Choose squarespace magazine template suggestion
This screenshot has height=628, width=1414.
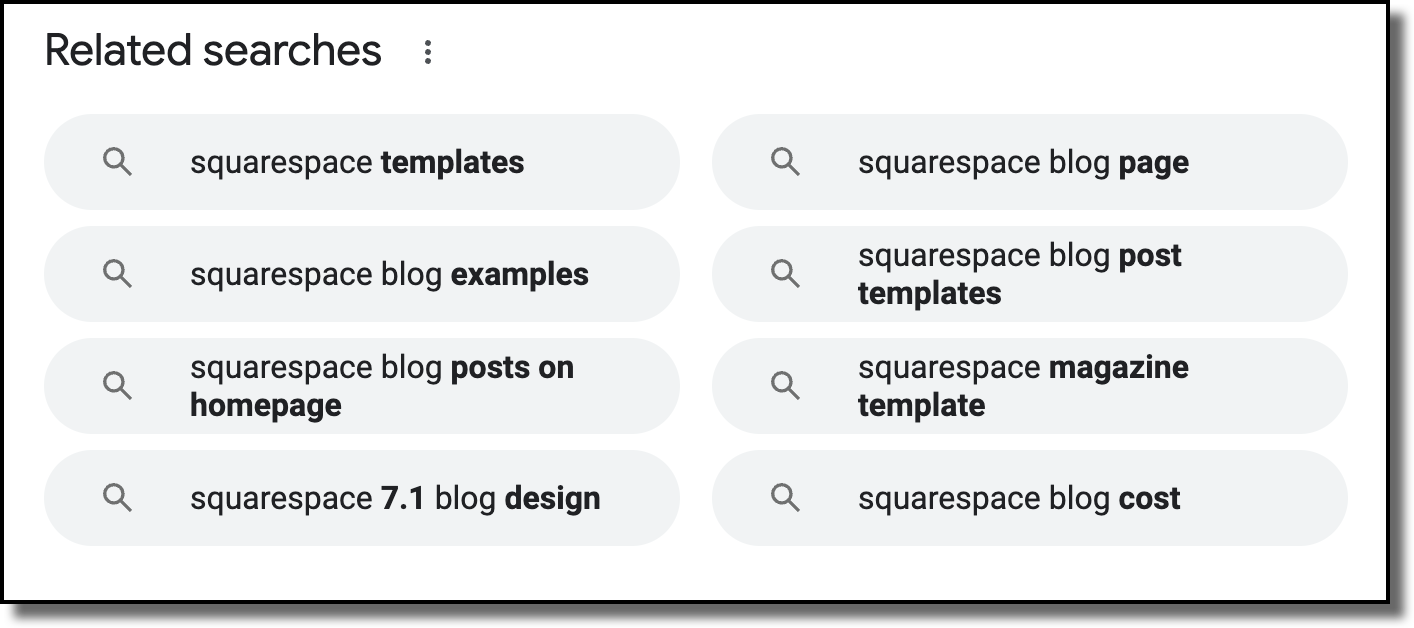pos(1030,386)
